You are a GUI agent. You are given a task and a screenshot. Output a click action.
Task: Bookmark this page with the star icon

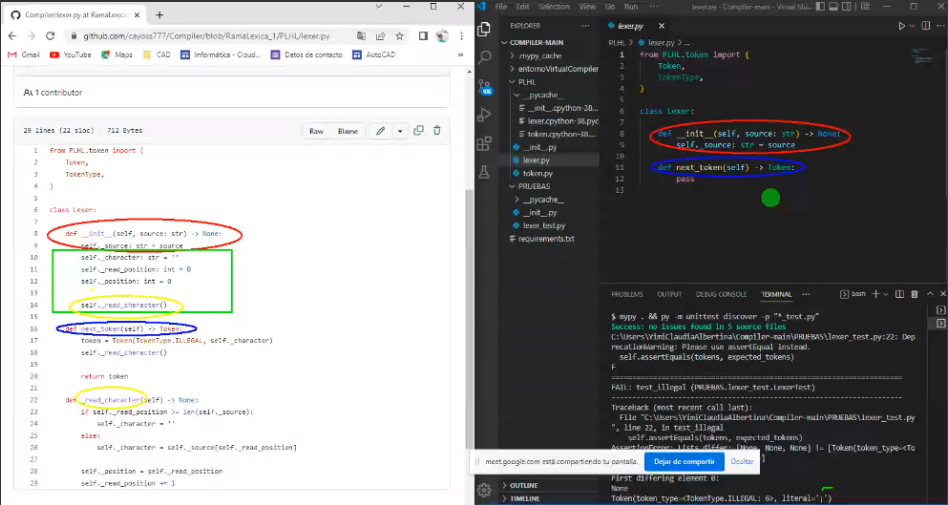400,36
